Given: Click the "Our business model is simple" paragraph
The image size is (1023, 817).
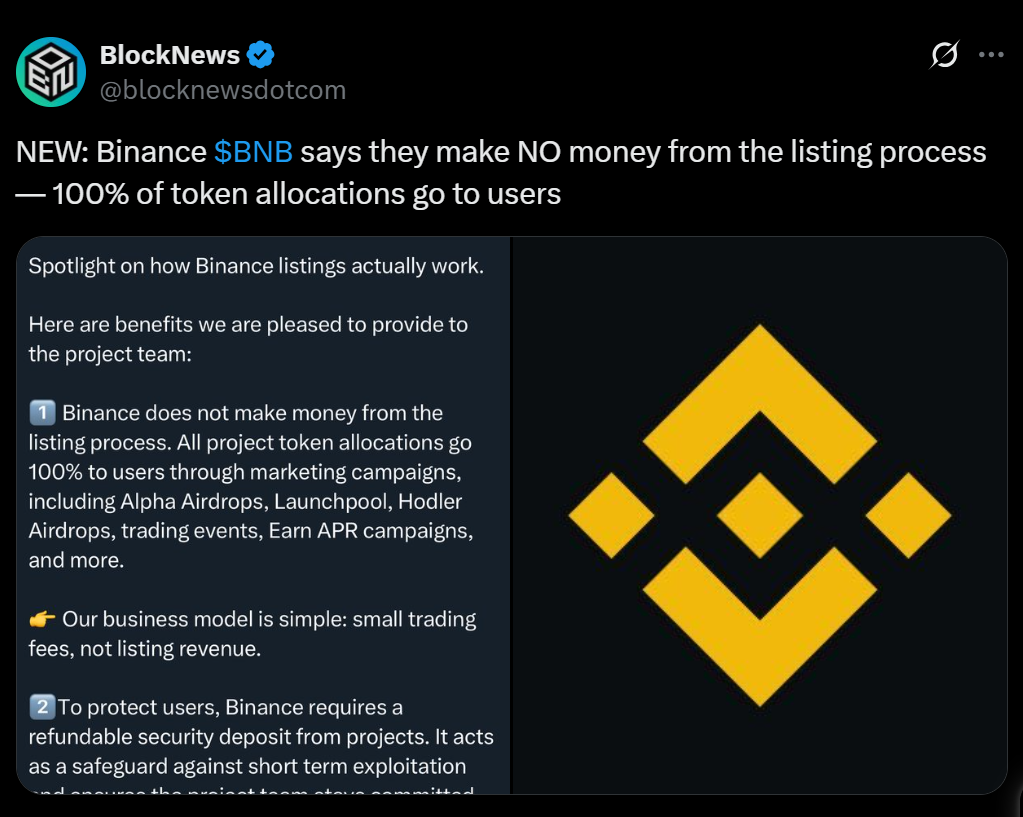Looking at the screenshot, I should pos(252,634).
